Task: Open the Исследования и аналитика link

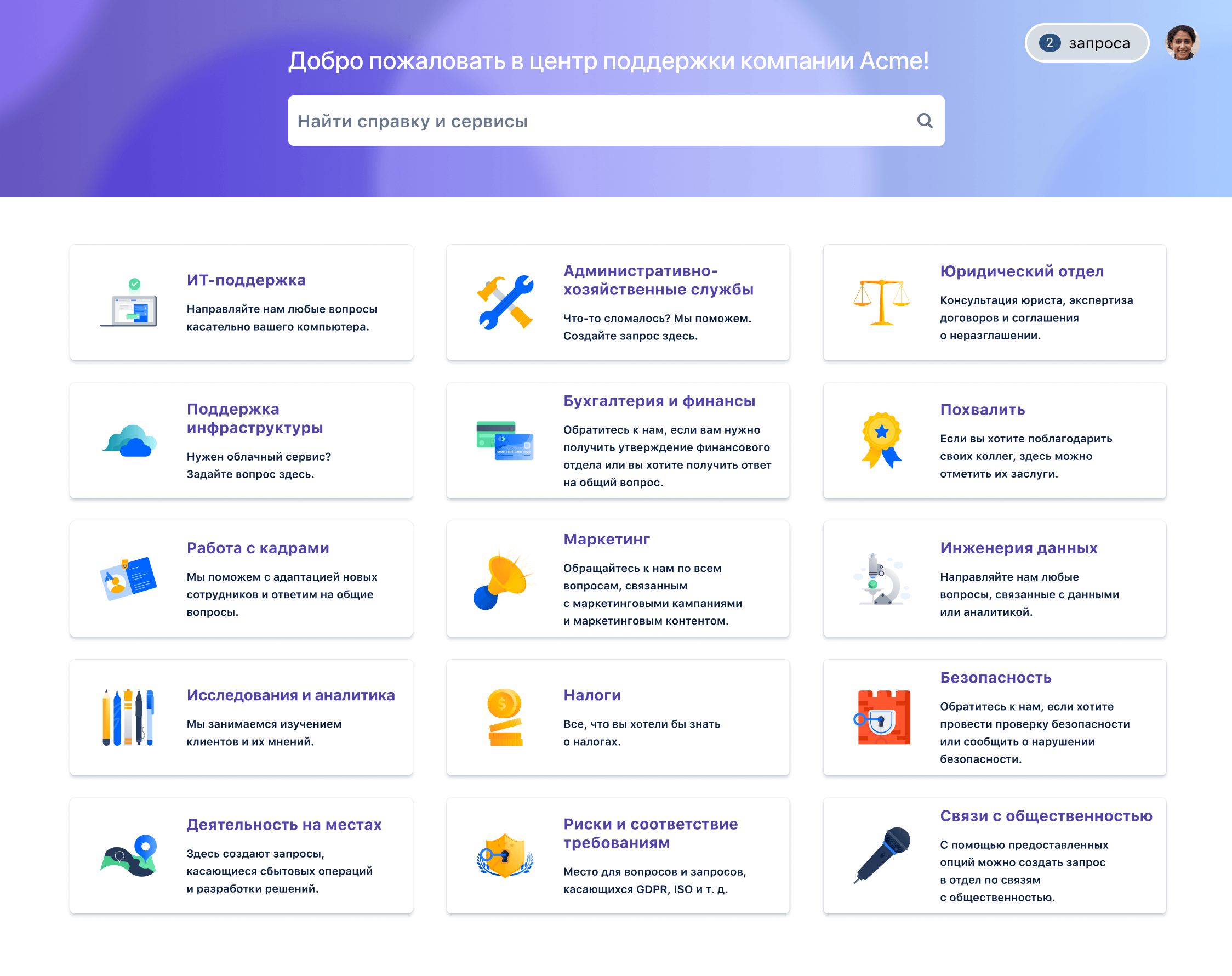Action: tap(290, 695)
